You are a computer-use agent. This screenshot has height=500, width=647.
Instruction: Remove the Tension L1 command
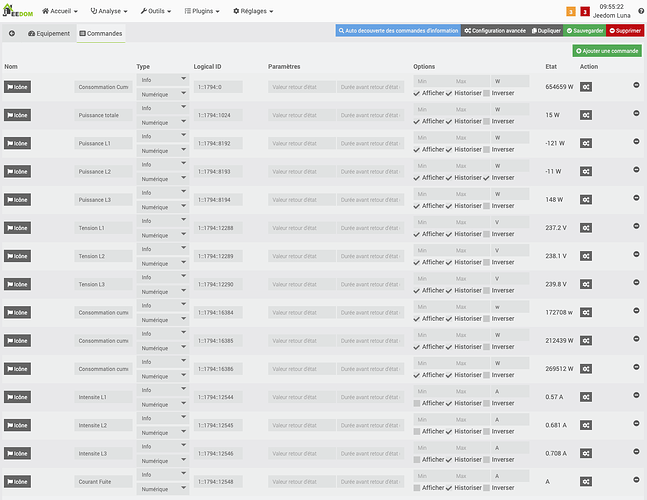636,226
